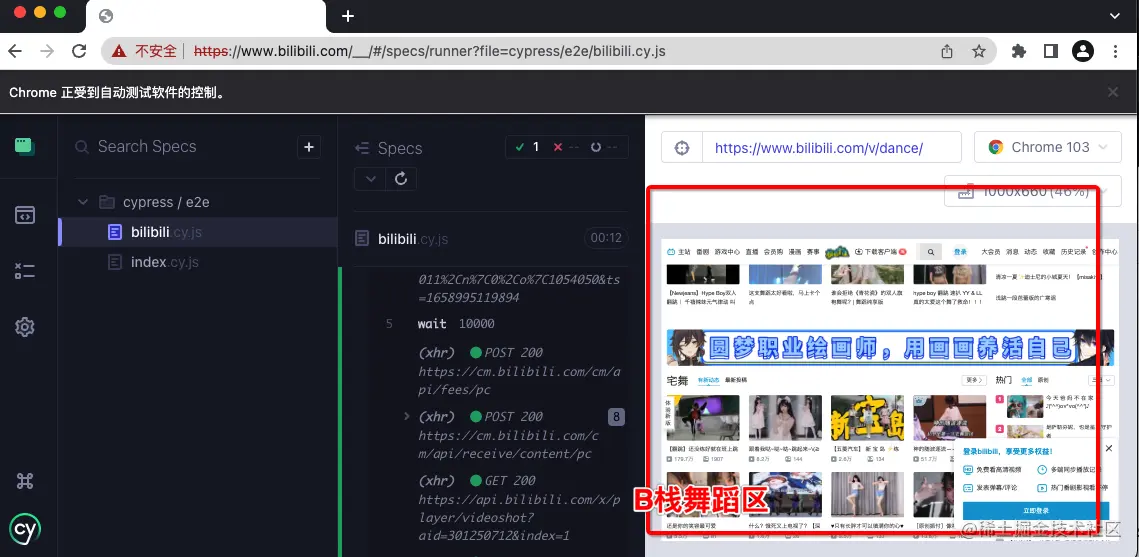This screenshot has width=1139, height=557.
Task: Open the Chrome 103 browser dropdown
Action: (x=1049, y=147)
